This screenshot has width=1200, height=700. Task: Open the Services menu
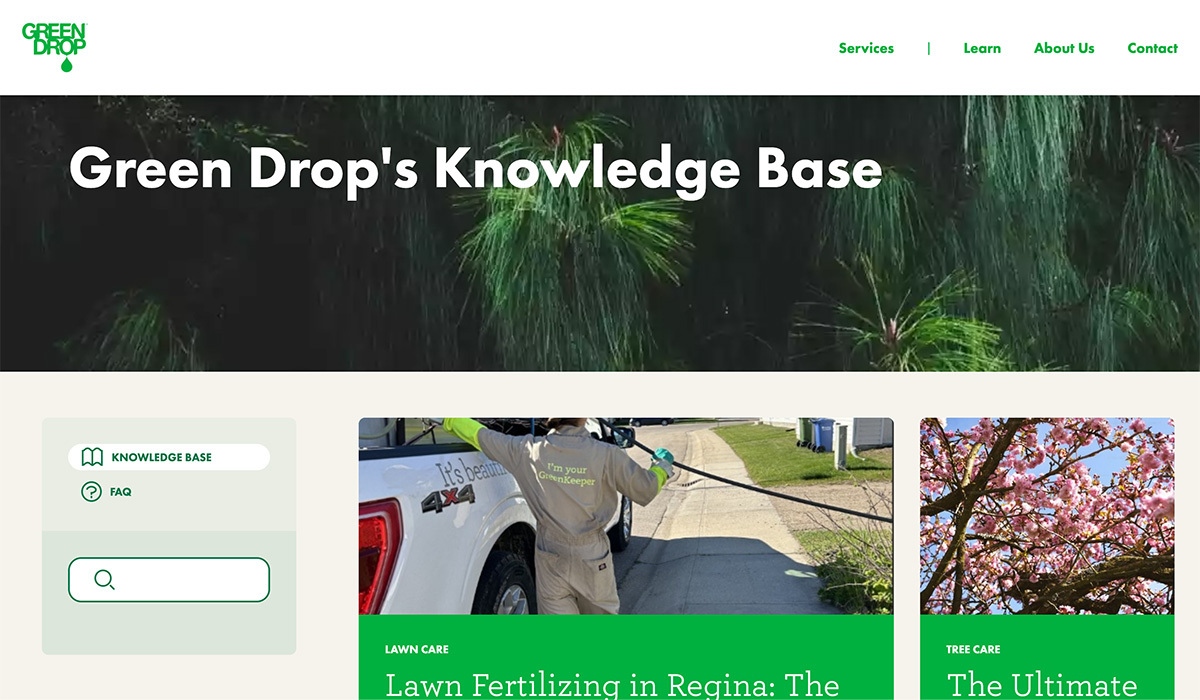866,48
